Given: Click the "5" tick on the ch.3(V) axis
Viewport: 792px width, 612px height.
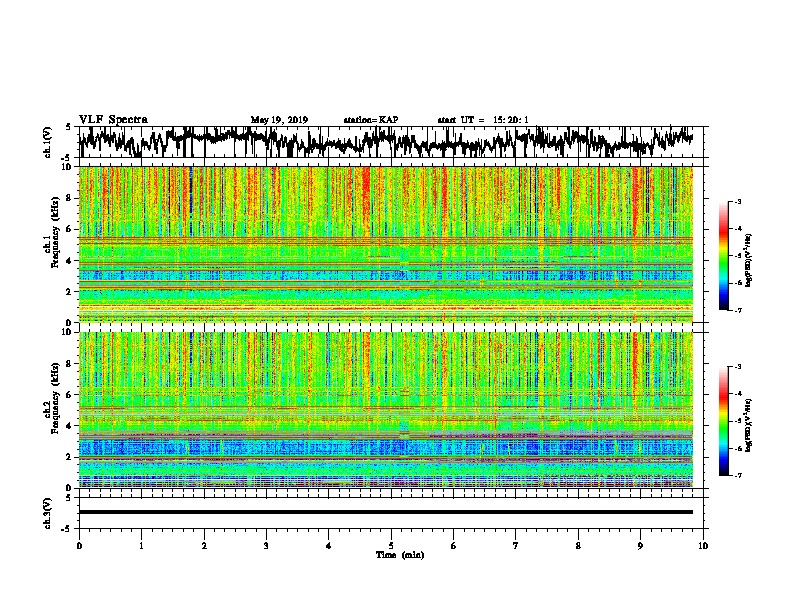Looking at the screenshot, I should 68,498.
